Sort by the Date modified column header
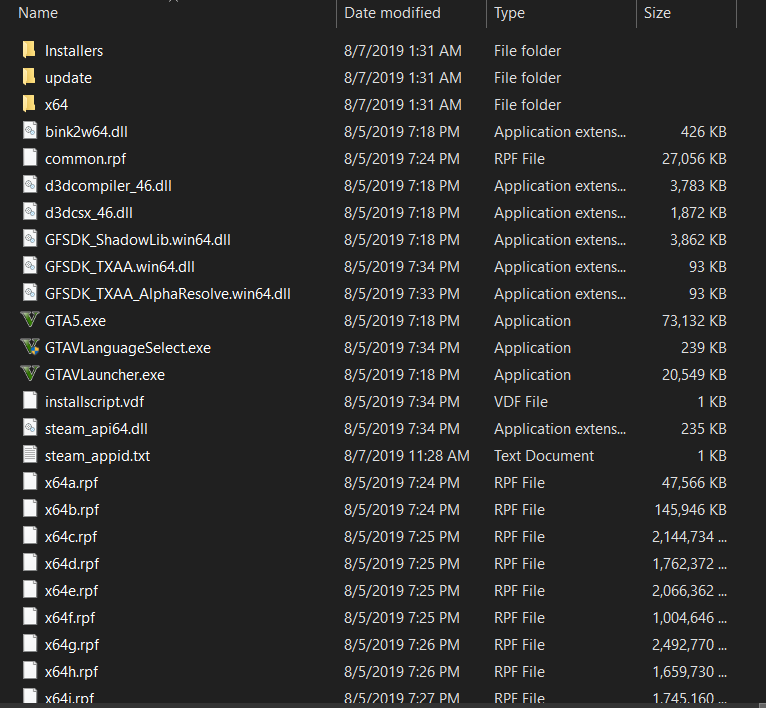The image size is (766, 708). click(392, 13)
